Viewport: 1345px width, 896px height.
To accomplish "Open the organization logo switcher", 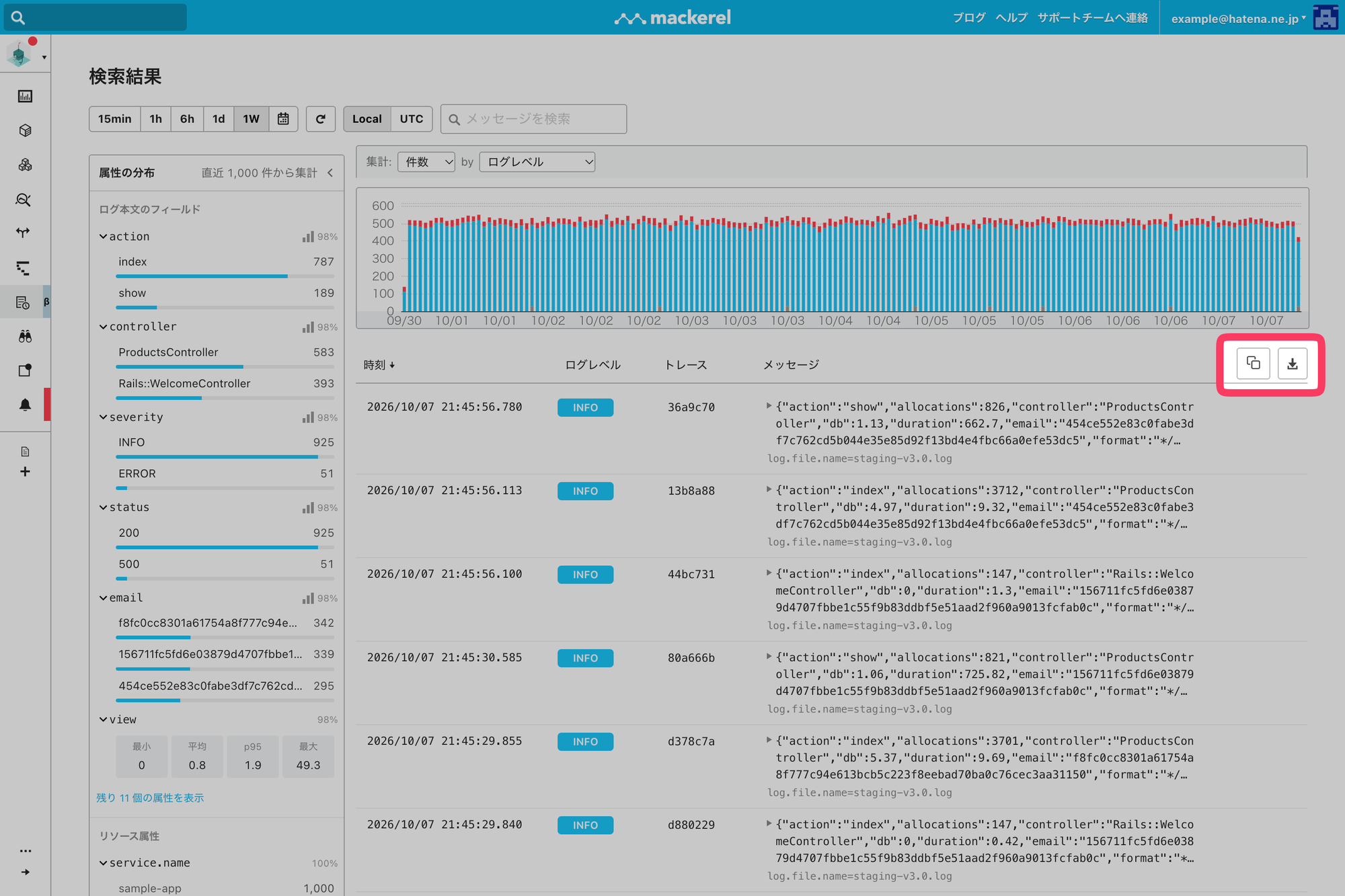I will coord(25,54).
